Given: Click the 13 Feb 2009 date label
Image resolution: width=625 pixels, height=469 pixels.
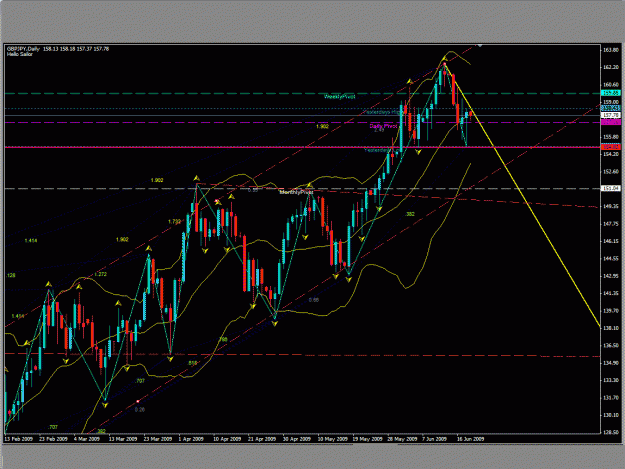Looking at the screenshot, I should tap(19, 439).
